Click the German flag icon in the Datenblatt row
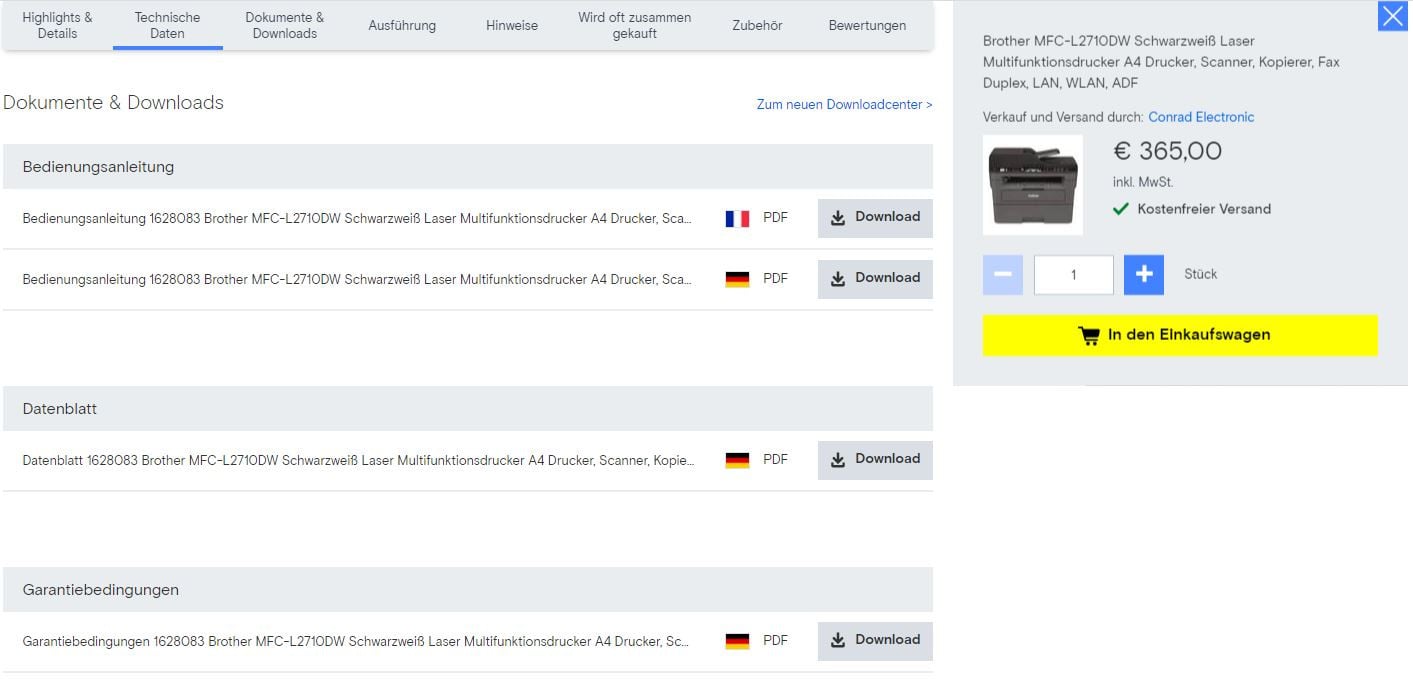Image resolution: width=1413 pixels, height=679 pixels. click(738, 459)
